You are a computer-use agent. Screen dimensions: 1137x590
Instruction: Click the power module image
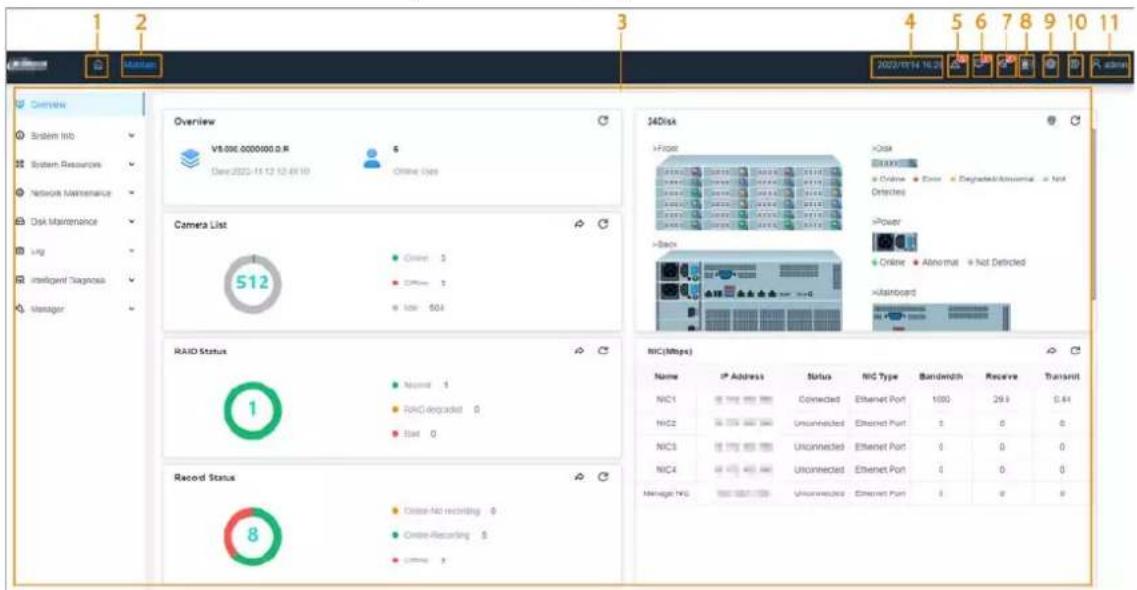click(x=894, y=242)
